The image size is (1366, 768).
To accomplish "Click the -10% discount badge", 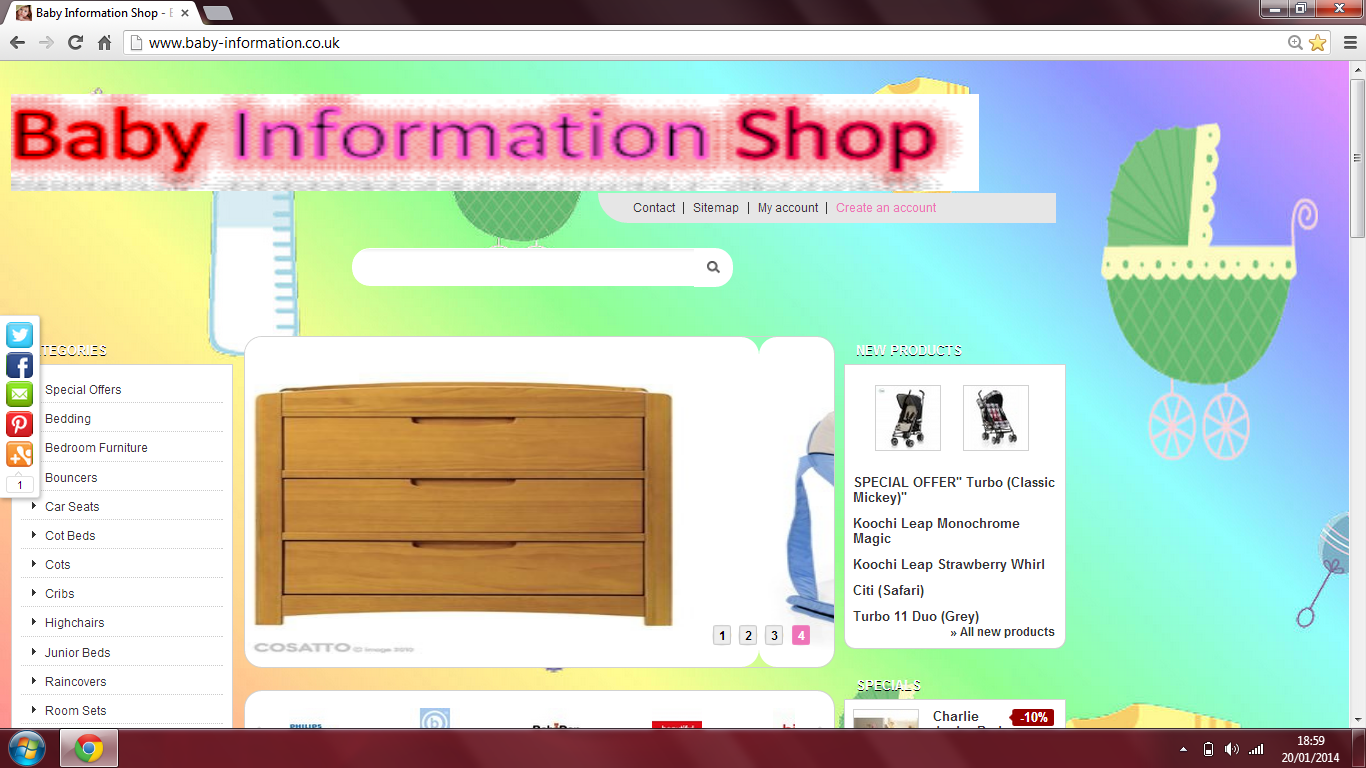I will (1034, 717).
